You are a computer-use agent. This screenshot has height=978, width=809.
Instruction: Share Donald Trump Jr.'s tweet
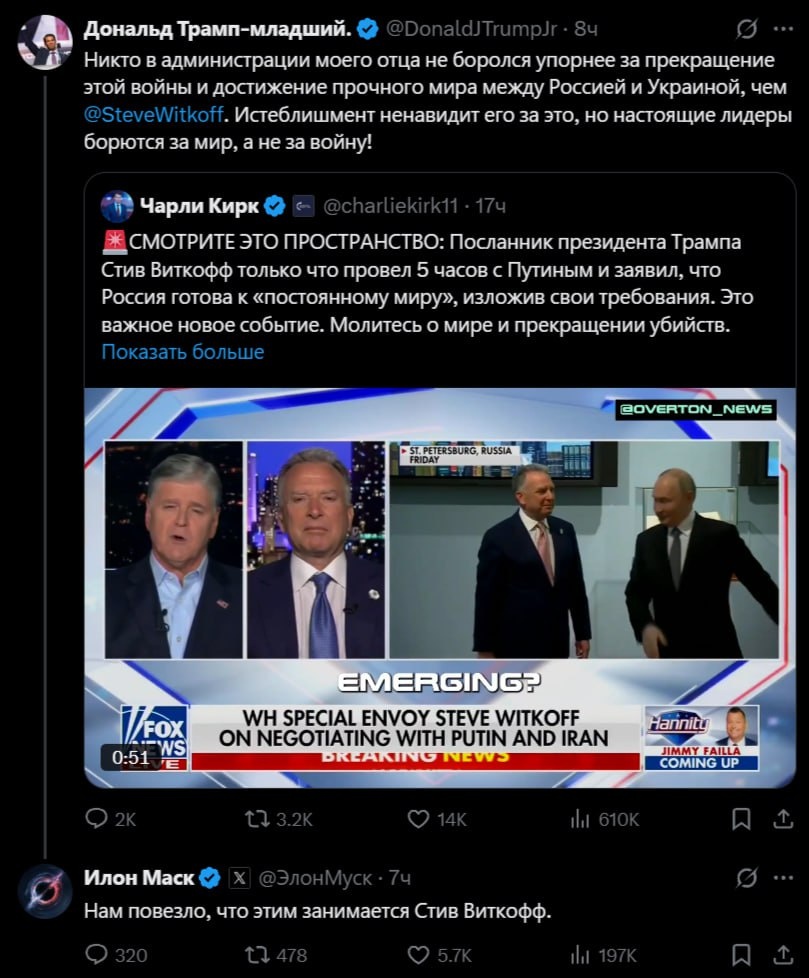(x=783, y=818)
